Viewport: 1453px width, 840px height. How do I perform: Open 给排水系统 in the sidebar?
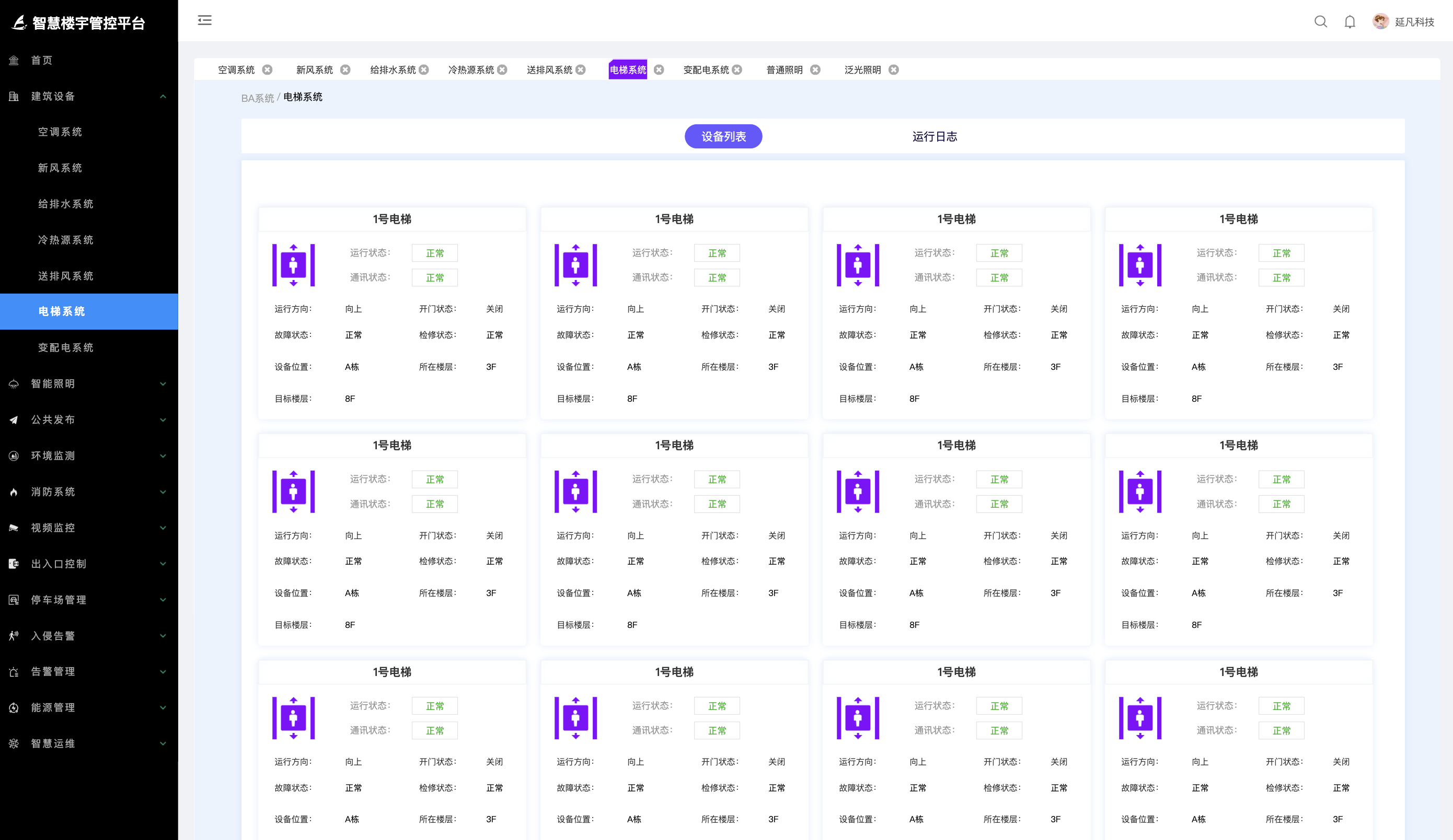click(x=66, y=204)
